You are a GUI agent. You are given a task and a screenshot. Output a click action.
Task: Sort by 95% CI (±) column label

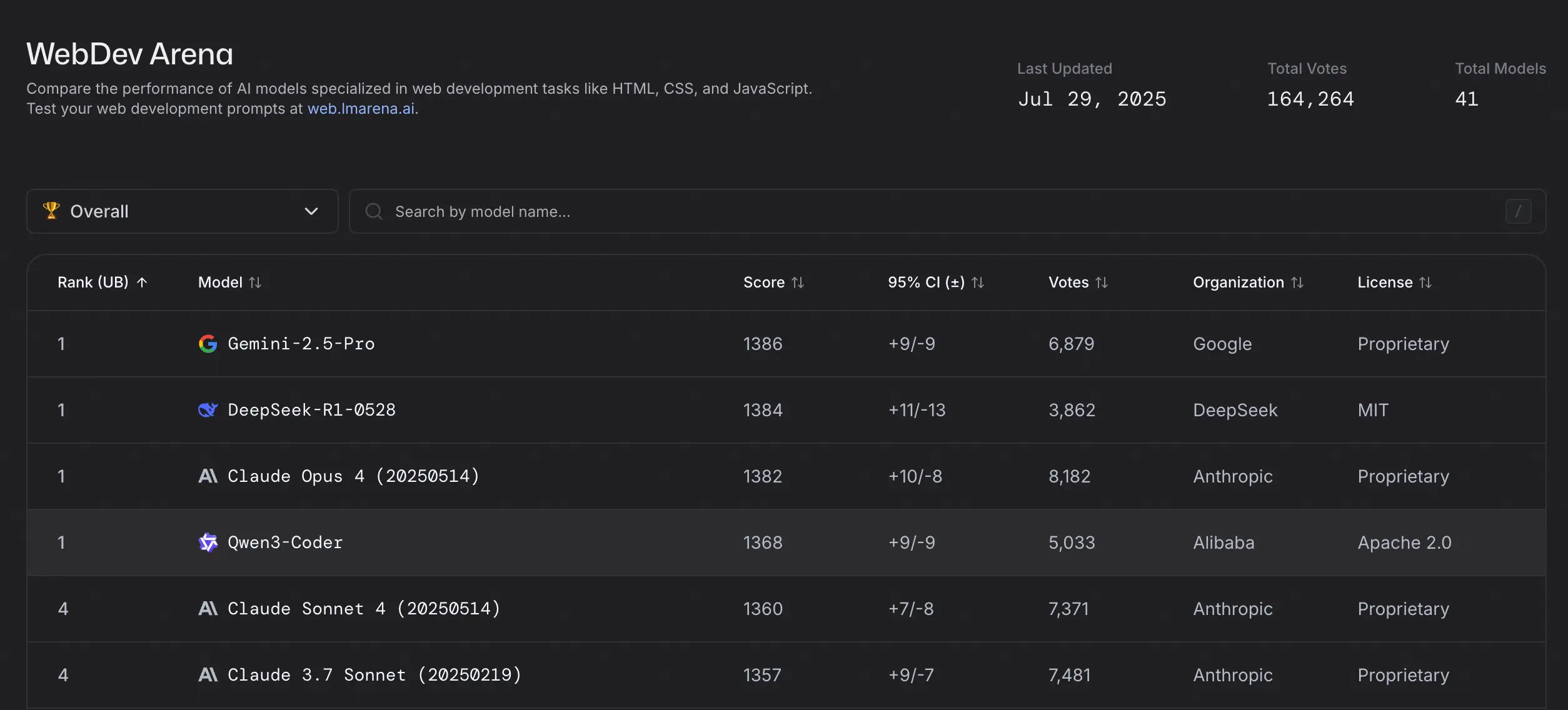(x=927, y=282)
